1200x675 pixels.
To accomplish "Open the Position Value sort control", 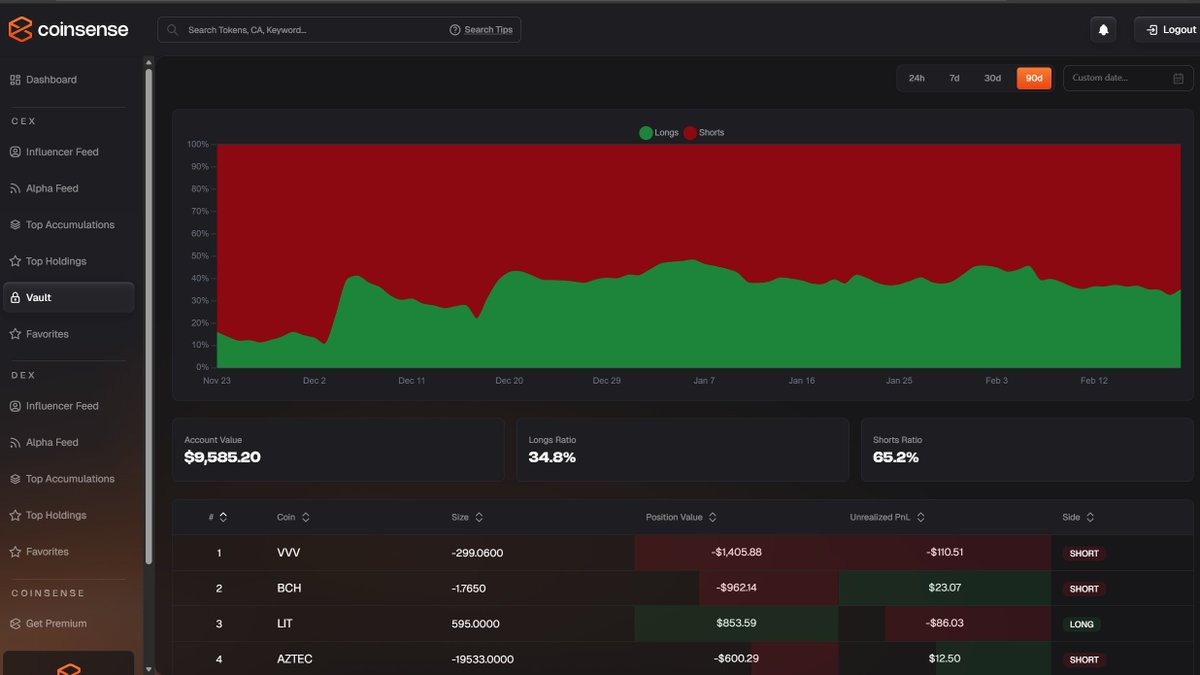I will [711, 517].
